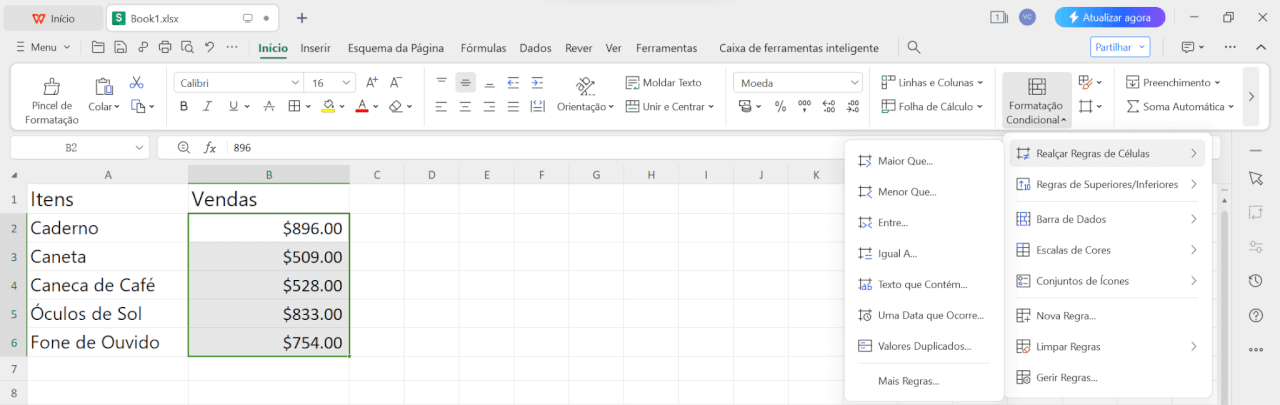This screenshot has height=405, width=1280.
Task: Open the font size 16 dropdown
Action: (346, 82)
